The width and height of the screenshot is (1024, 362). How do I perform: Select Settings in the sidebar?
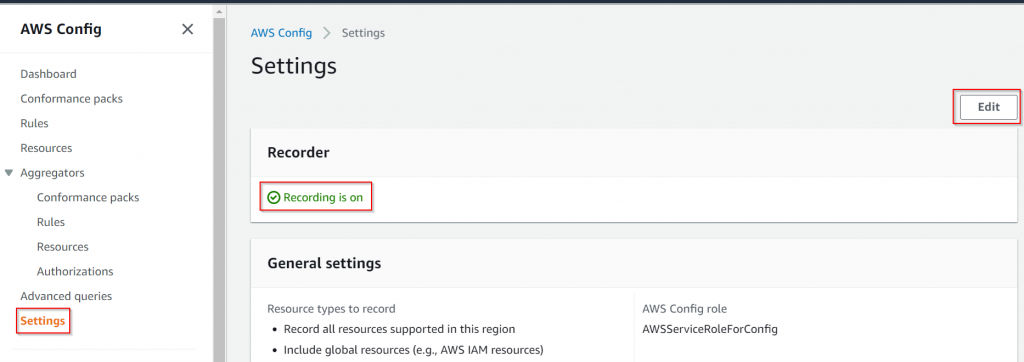click(x=42, y=321)
